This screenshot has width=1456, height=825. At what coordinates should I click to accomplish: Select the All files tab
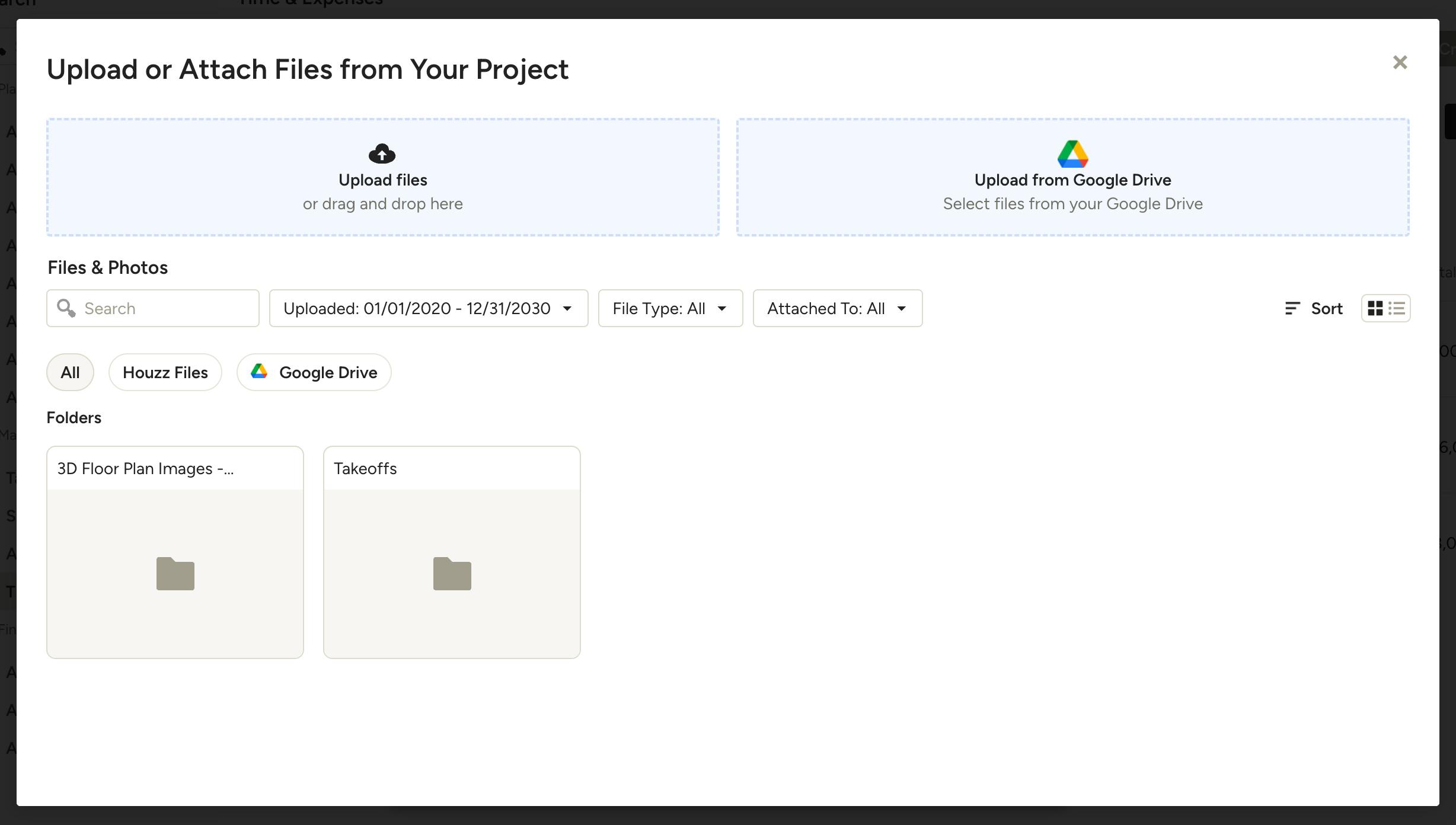70,372
